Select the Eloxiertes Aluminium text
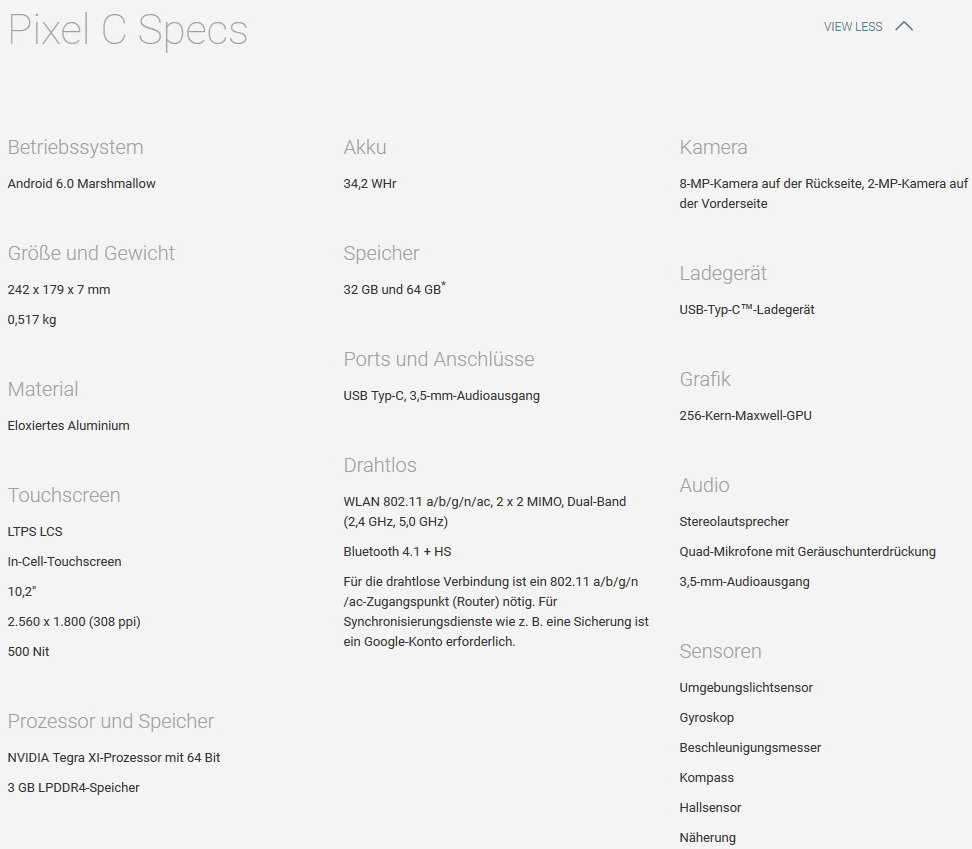Screen dimensions: 972x849 click(x=68, y=426)
